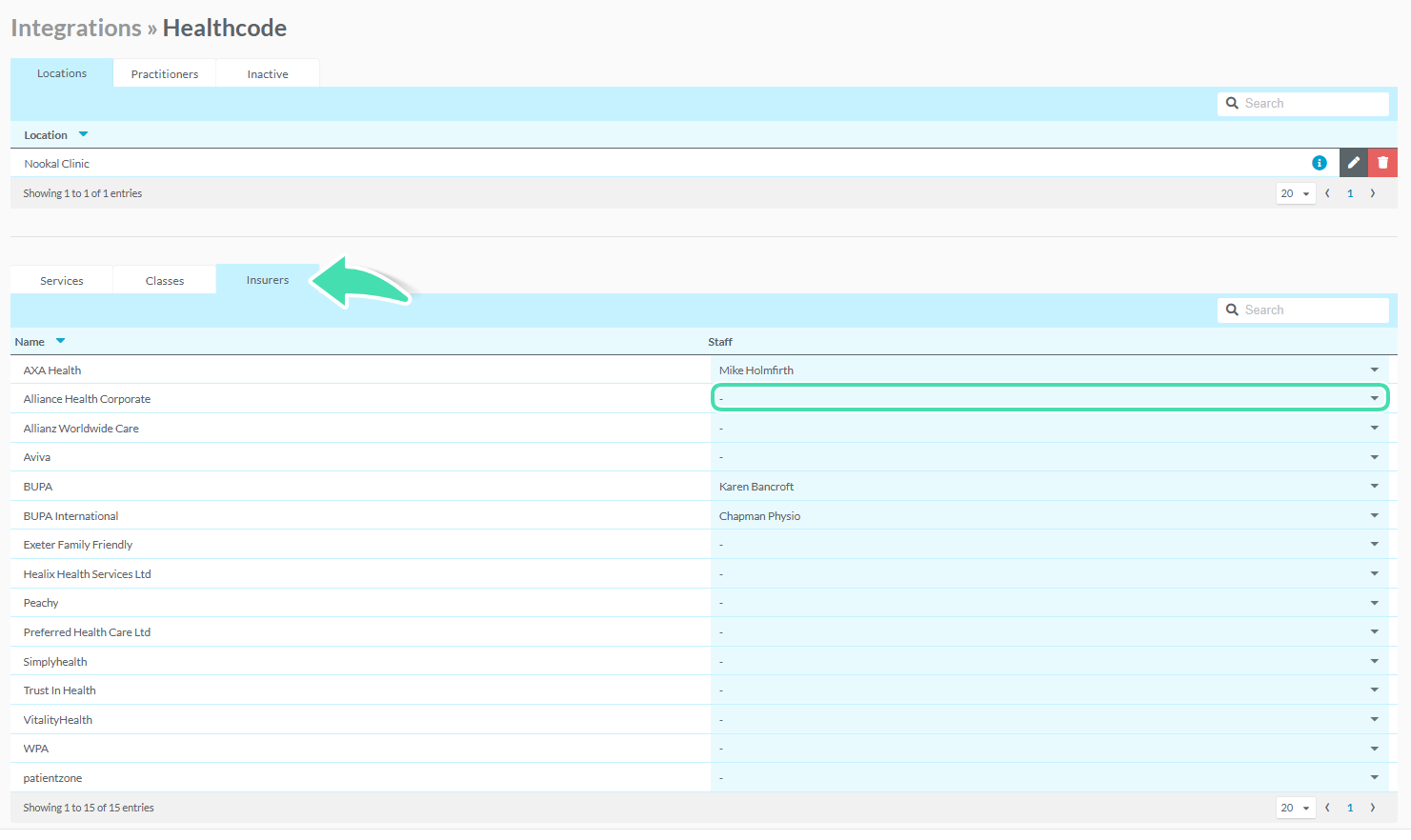Open the Services tab
The height and width of the screenshot is (840, 1411).
coord(62,281)
